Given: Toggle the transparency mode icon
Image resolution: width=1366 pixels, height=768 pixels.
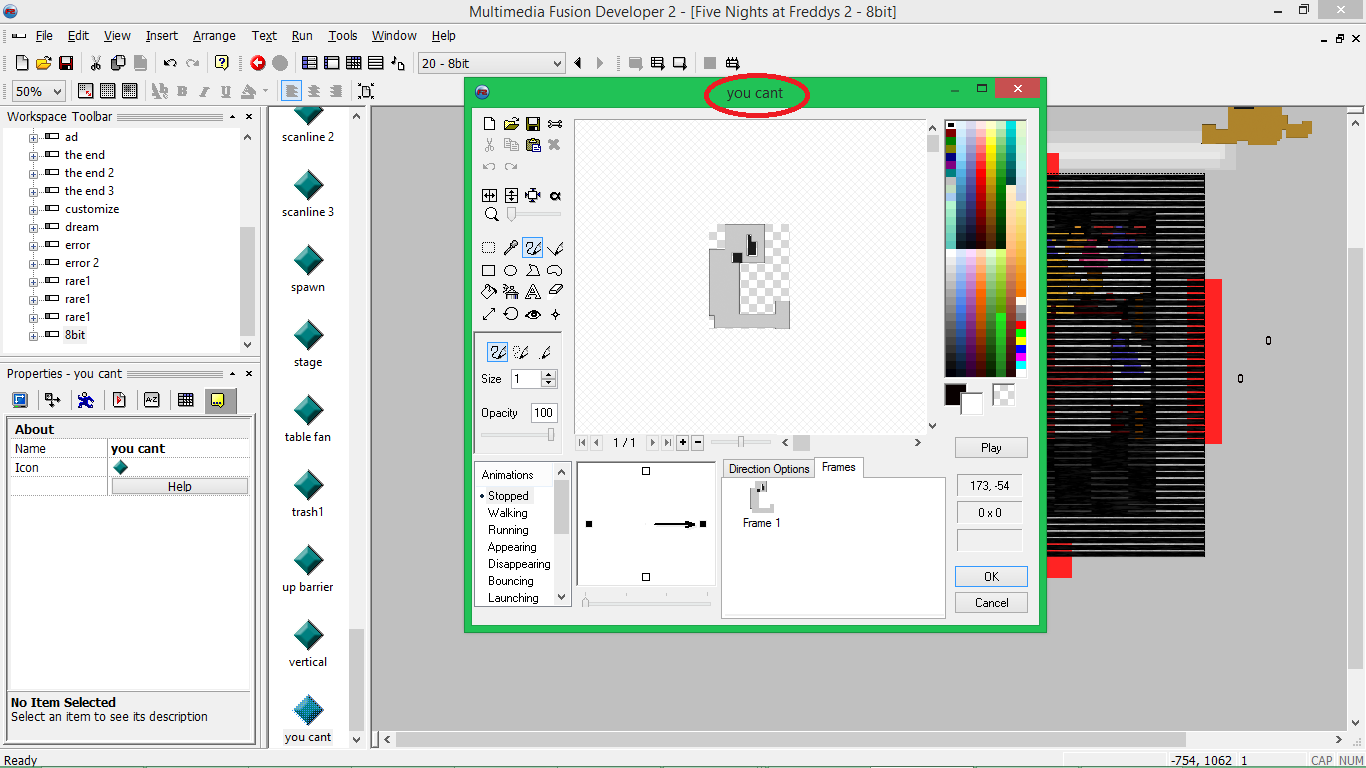Looking at the screenshot, I should (x=555, y=196).
